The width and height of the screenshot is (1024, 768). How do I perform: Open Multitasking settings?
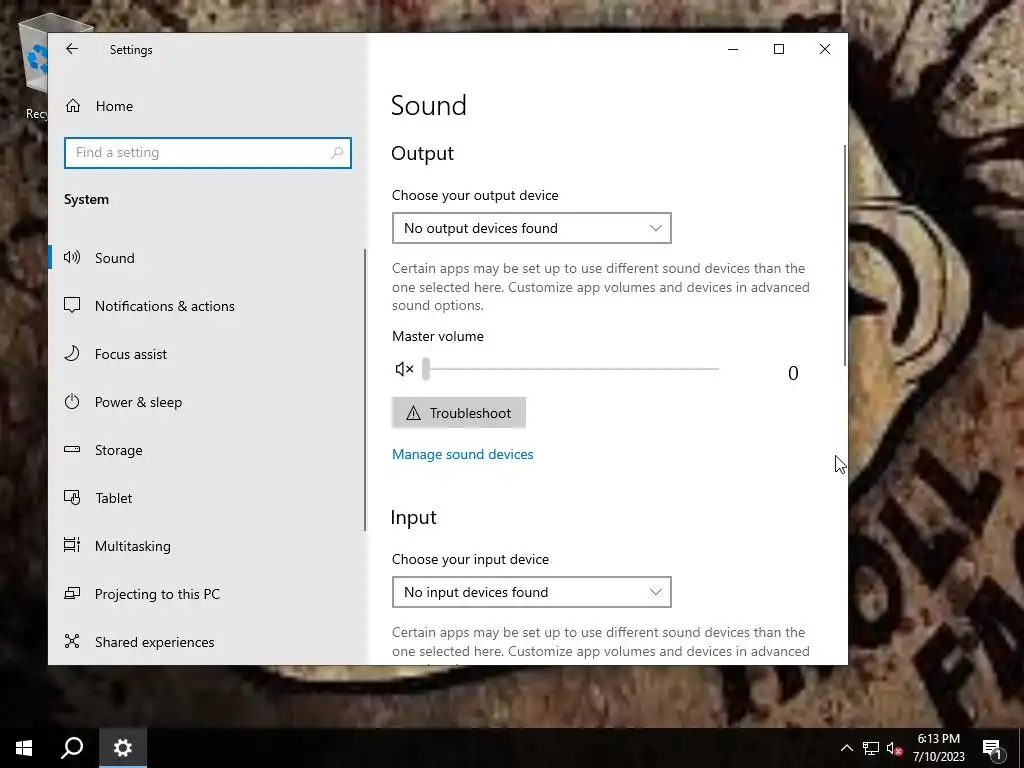coord(208,546)
